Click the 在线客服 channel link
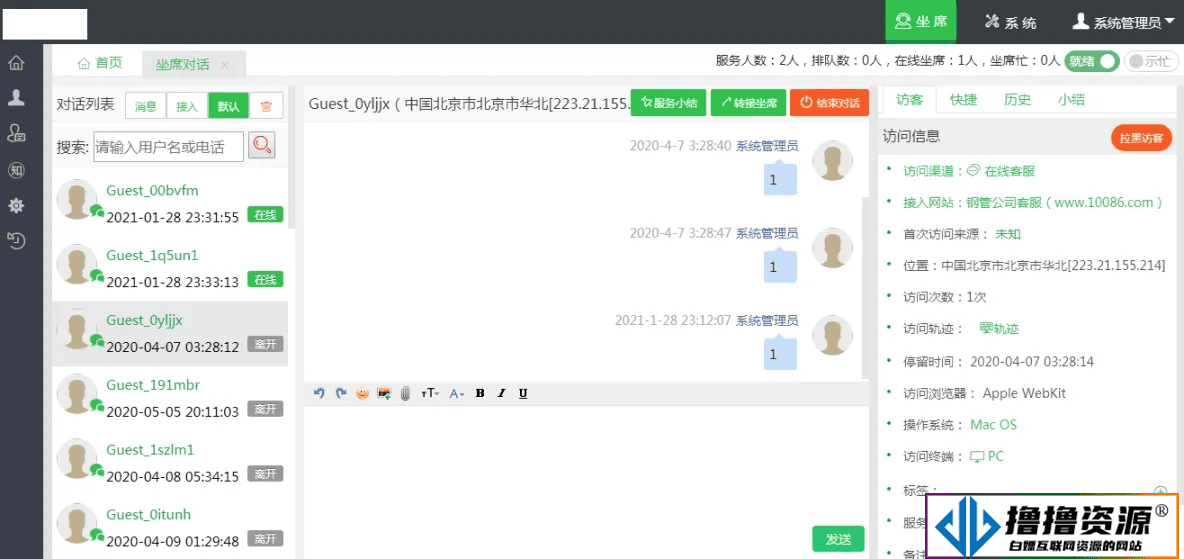1184x559 pixels. click(1001, 171)
